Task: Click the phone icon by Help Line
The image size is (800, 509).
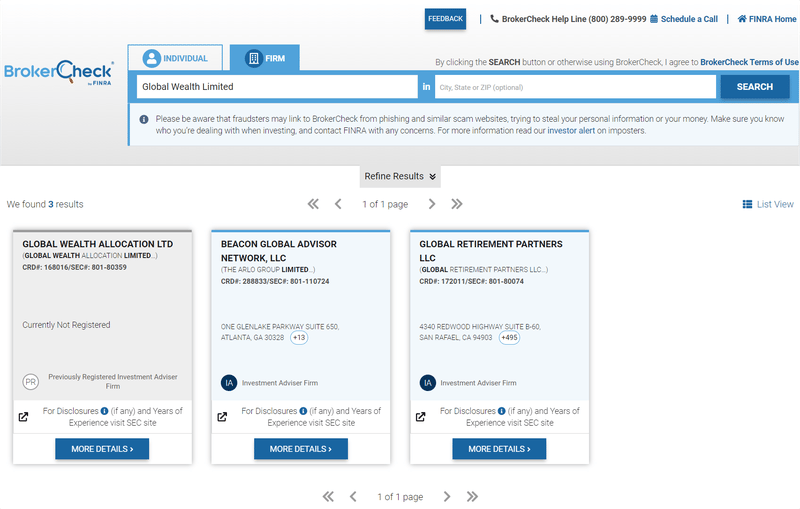Action: tap(494, 19)
